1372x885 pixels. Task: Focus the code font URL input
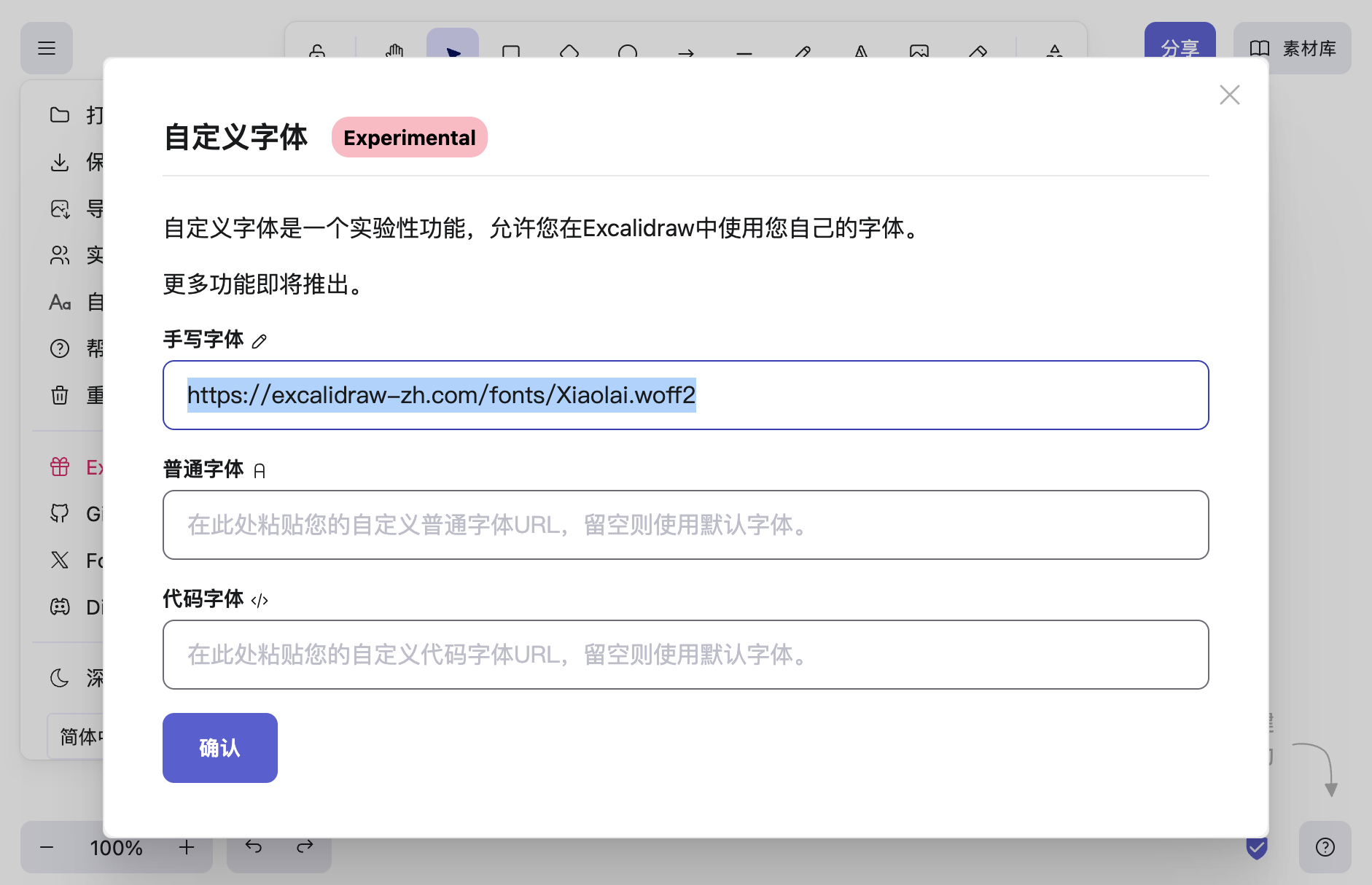pos(685,655)
